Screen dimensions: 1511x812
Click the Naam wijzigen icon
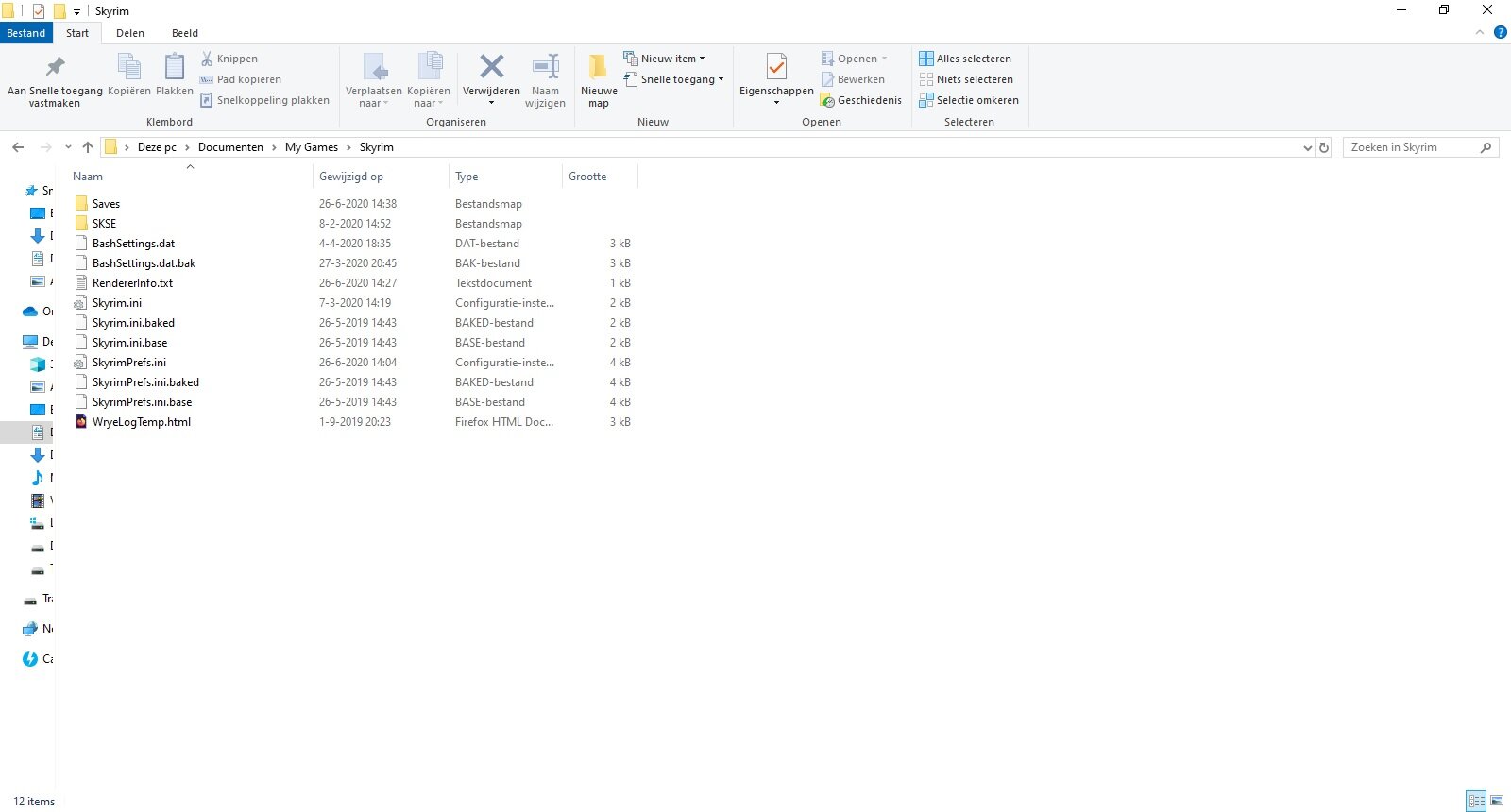tap(546, 66)
